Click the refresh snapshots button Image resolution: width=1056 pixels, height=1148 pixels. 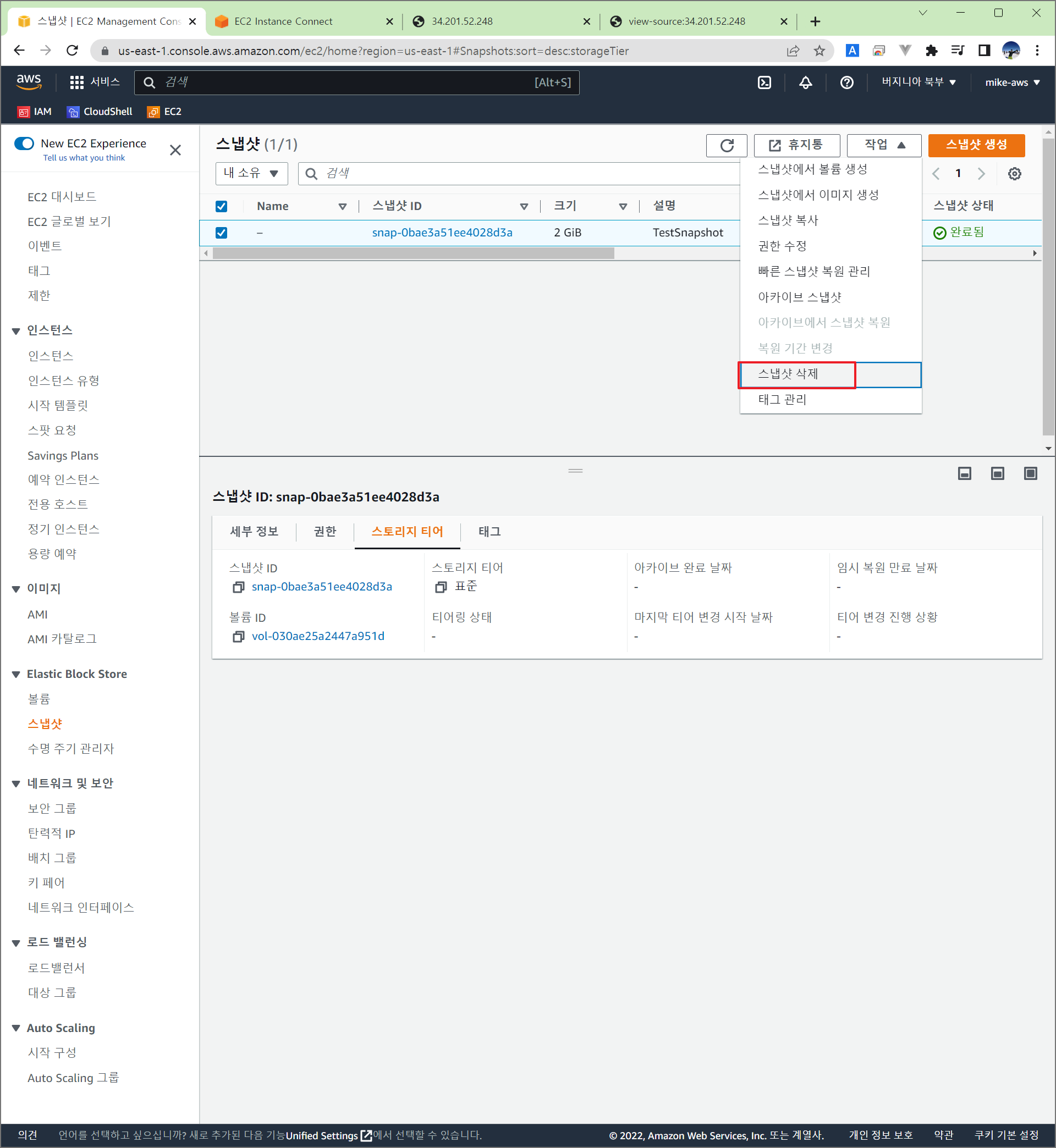727,145
